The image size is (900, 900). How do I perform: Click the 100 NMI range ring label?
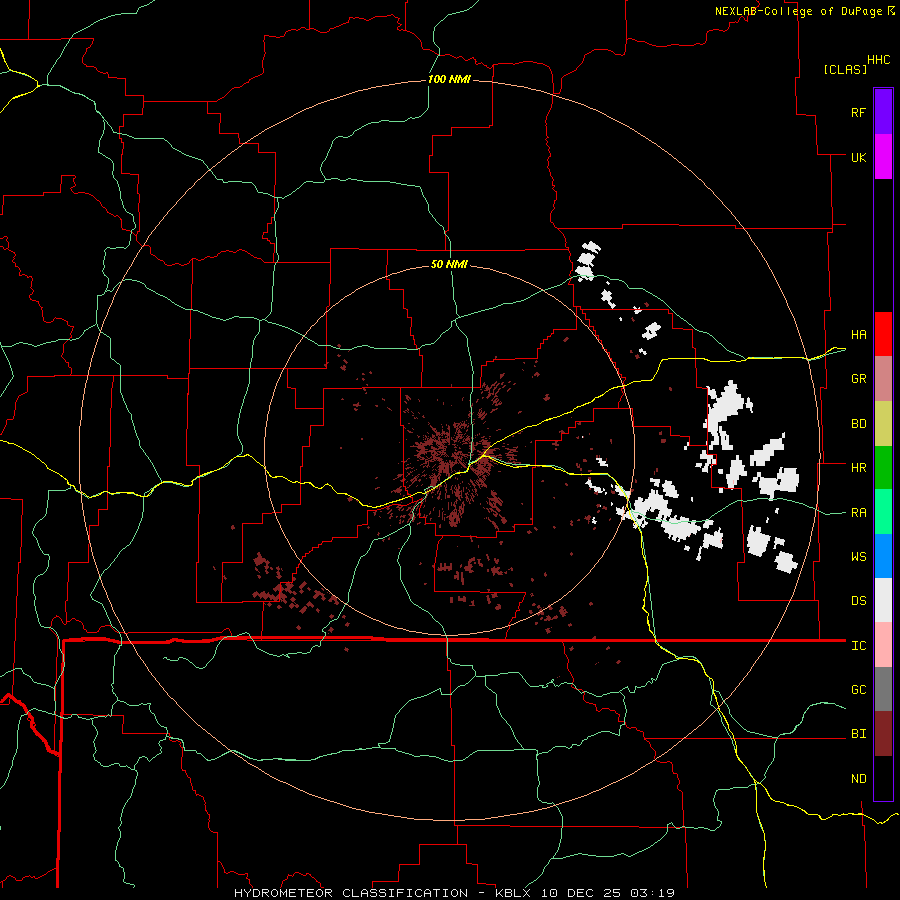pos(449,79)
